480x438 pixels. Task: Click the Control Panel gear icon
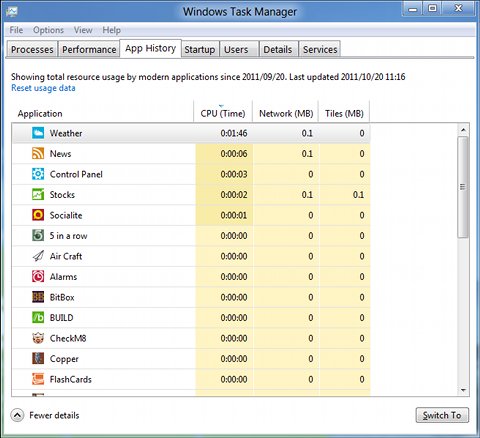(x=38, y=174)
